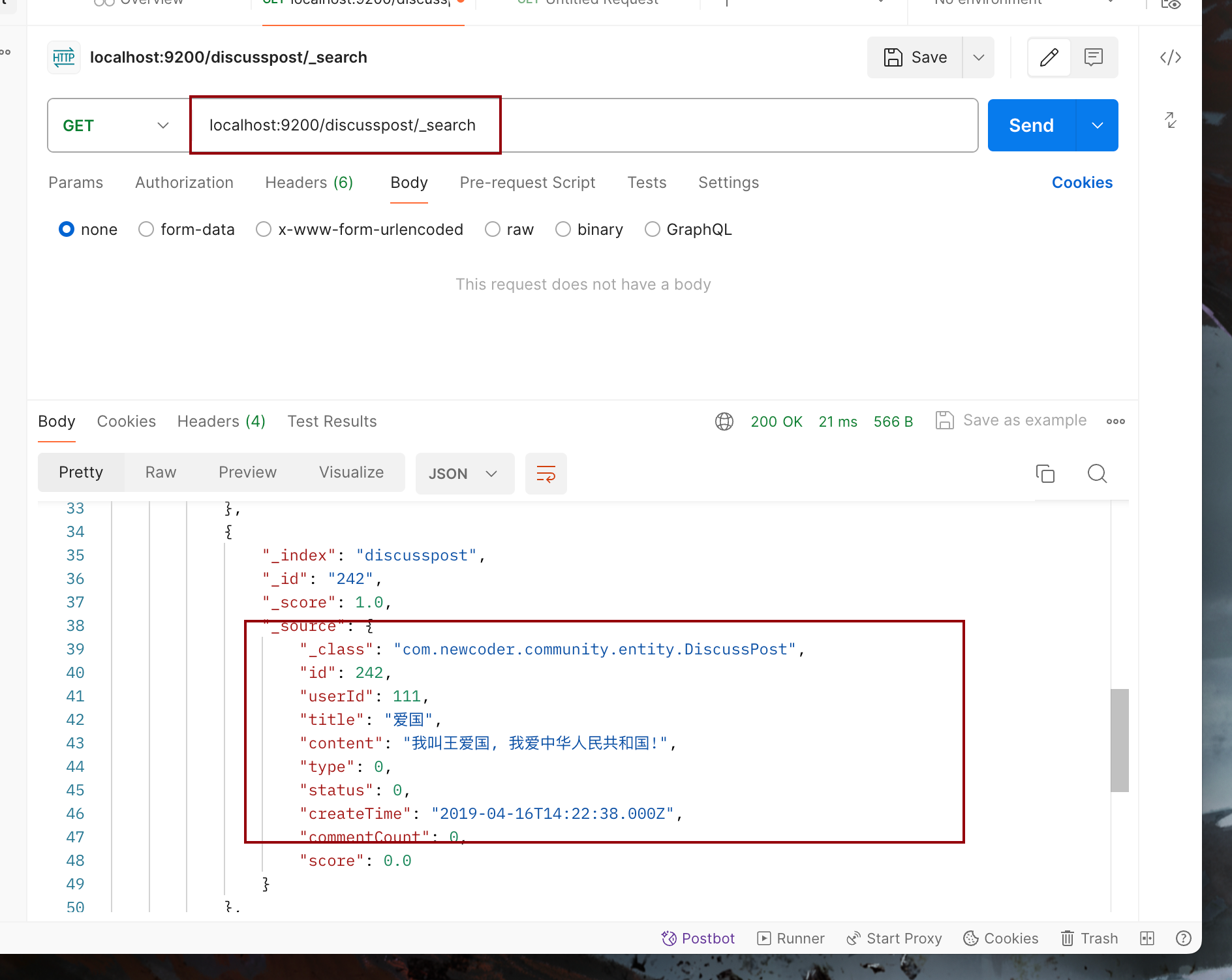The width and height of the screenshot is (1232, 980).
Task: Click Save as example
Action: [x=1011, y=420]
